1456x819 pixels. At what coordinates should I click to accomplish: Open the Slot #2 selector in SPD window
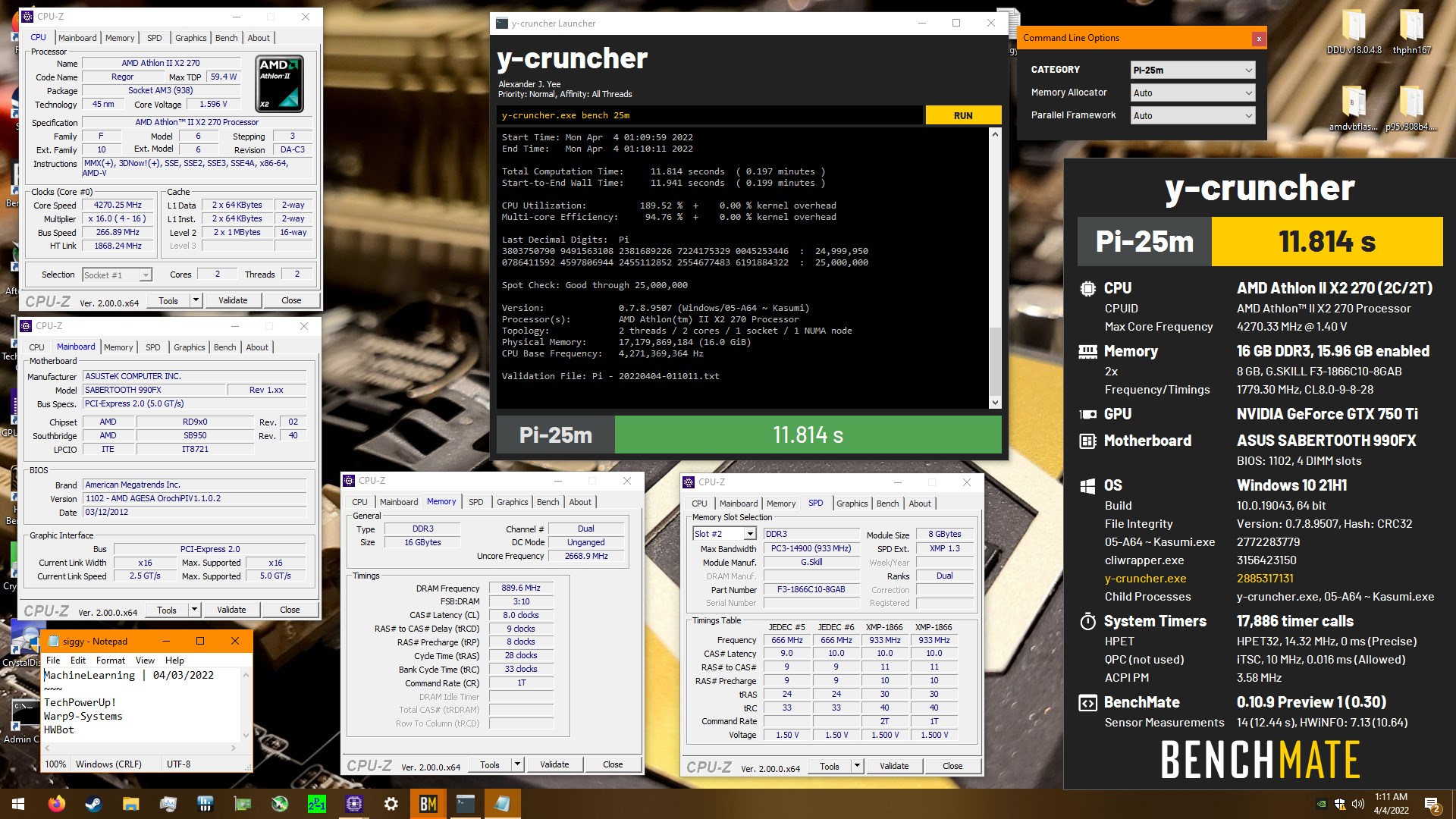pos(724,534)
